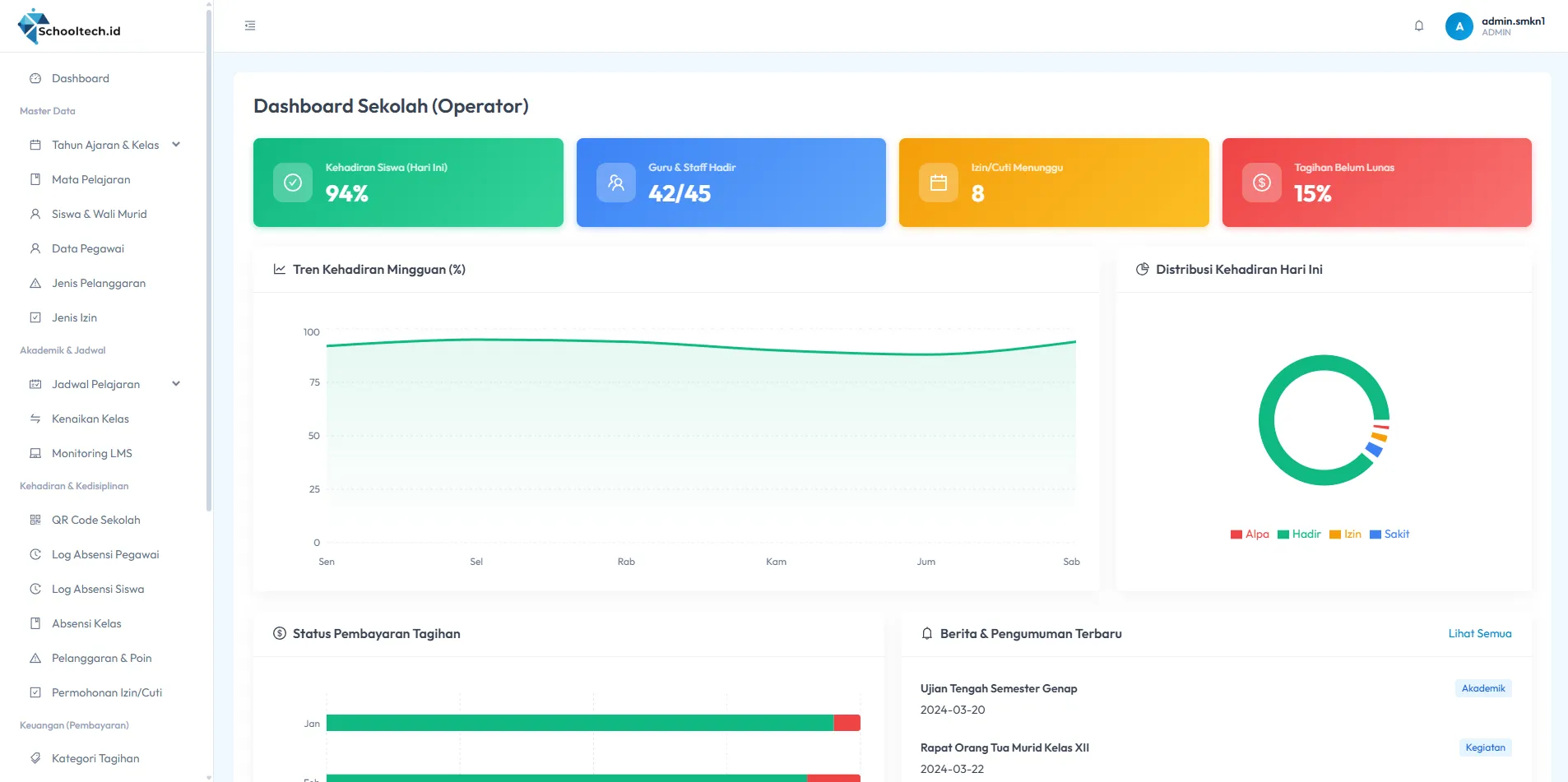Click the Guru & Staff Hadir 42/45 value
The height and width of the screenshot is (782, 1568).
(680, 194)
